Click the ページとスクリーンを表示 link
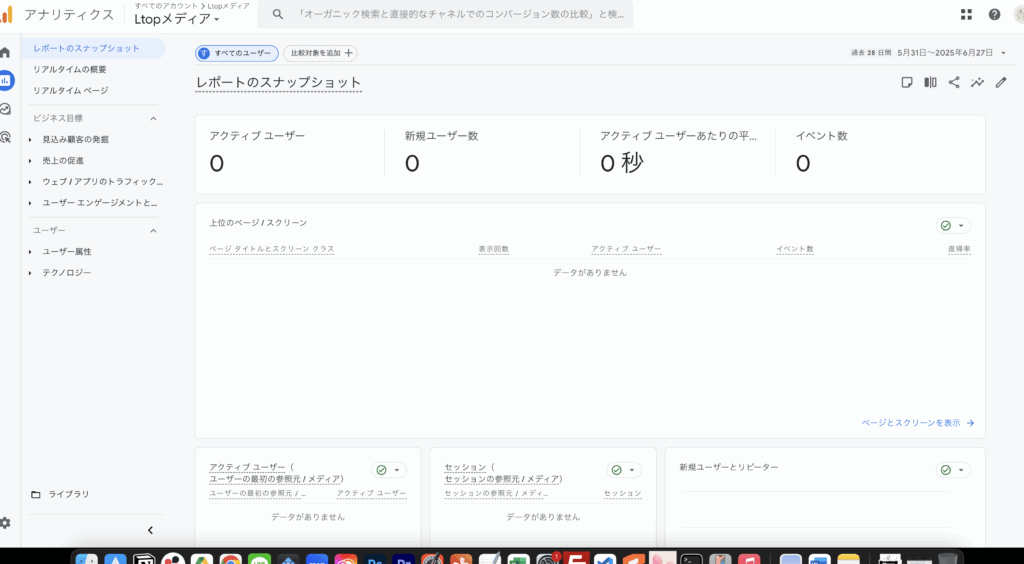Image resolution: width=1024 pixels, height=564 pixels. 917,423
